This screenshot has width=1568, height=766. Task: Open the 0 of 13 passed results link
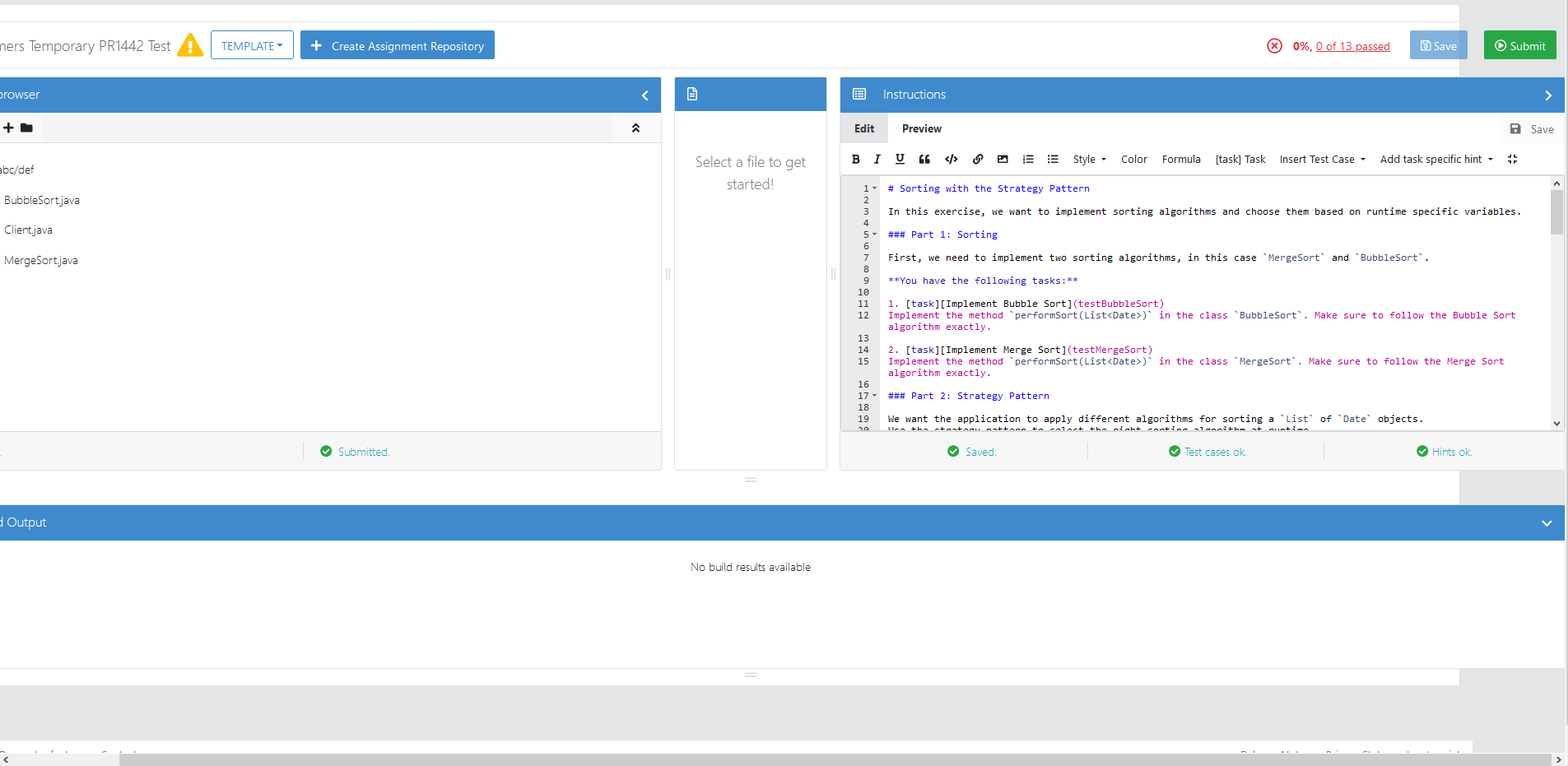coord(1353,46)
